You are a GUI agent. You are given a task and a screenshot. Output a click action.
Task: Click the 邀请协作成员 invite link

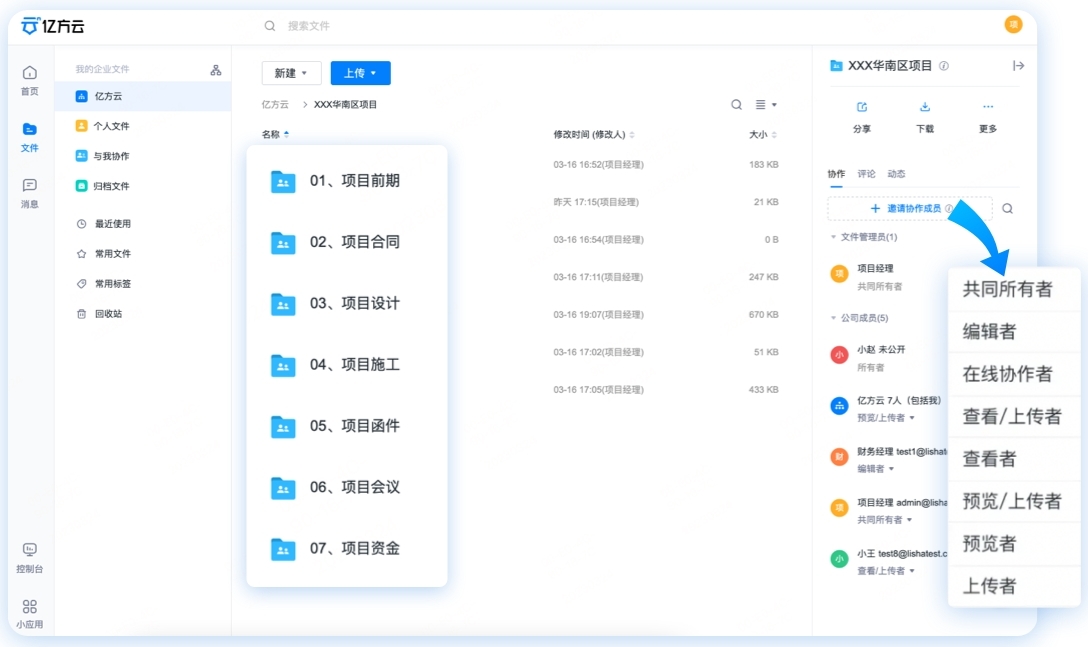[914, 208]
